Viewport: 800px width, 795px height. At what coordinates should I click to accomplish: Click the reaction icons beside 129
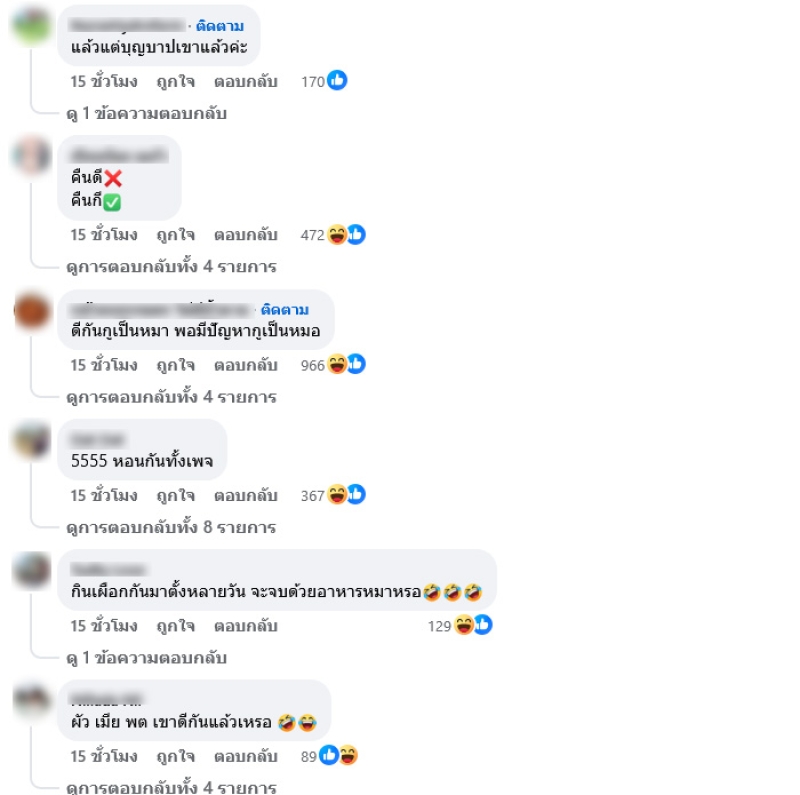pos(473,625)
